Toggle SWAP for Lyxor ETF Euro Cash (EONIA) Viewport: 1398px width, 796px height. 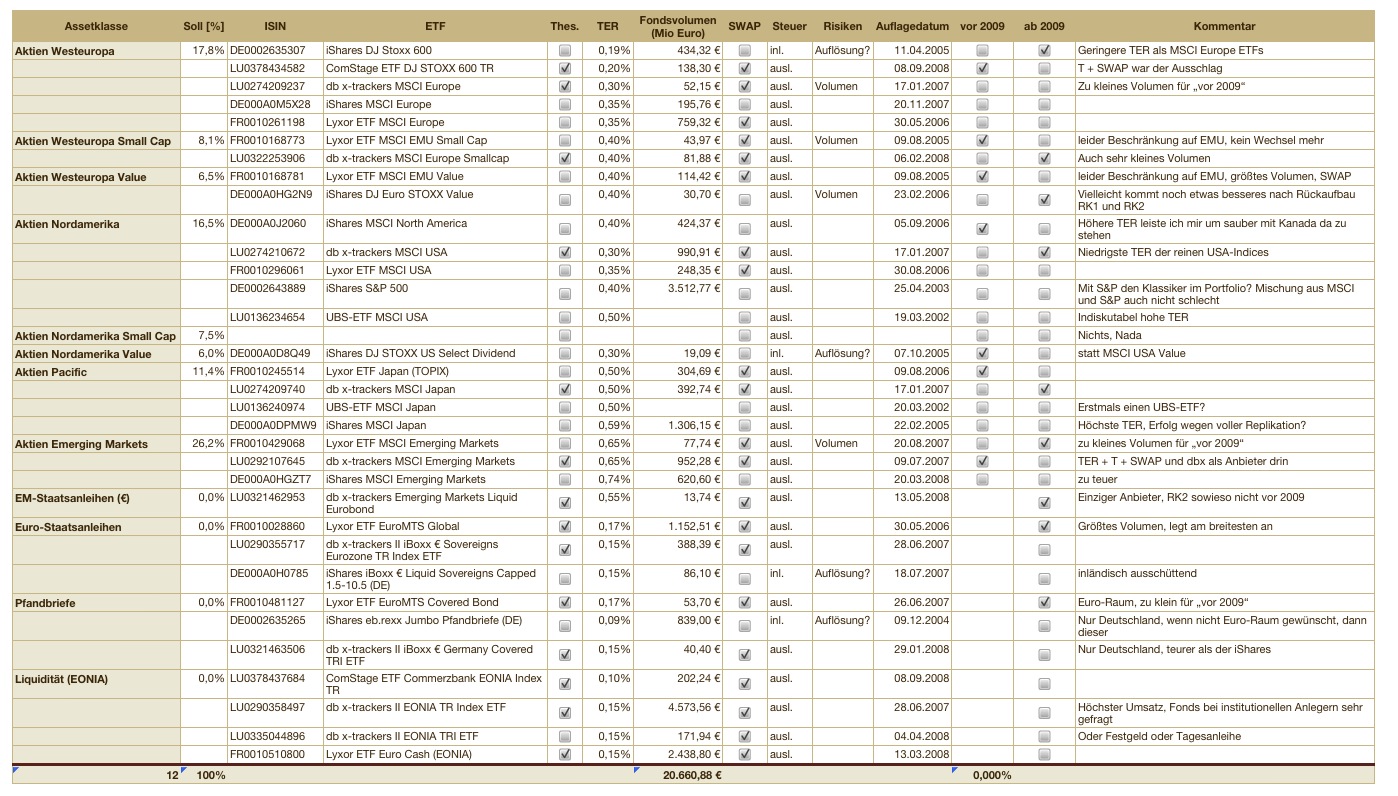pos(744,754)
